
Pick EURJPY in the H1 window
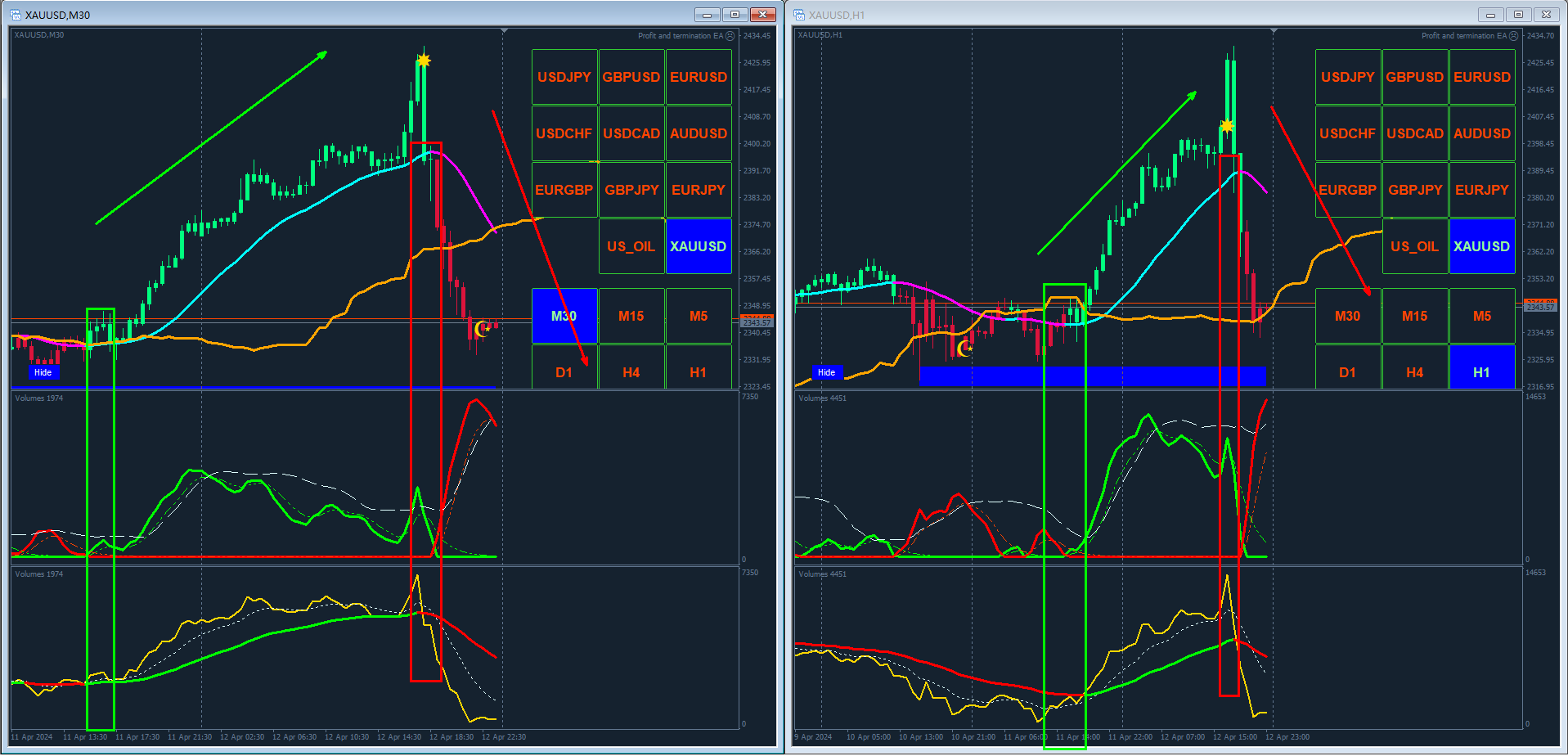click(1482, 190)
